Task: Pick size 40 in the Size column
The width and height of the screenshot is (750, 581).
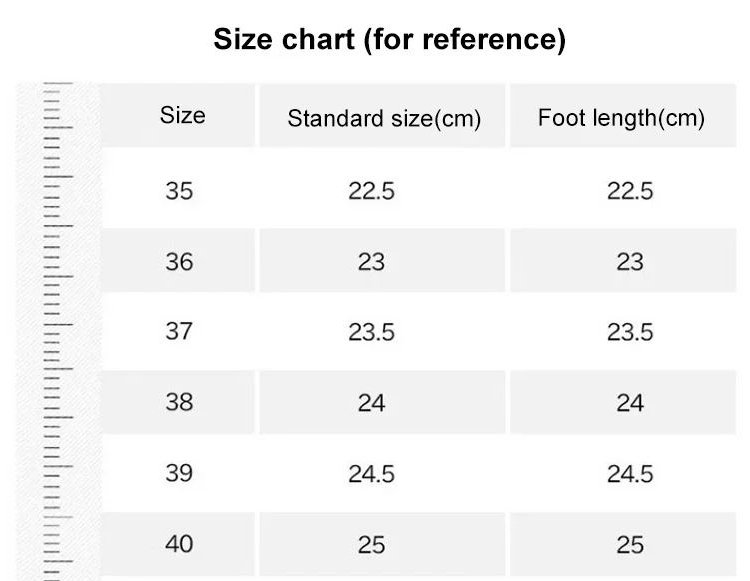Action: click(180, 544)
